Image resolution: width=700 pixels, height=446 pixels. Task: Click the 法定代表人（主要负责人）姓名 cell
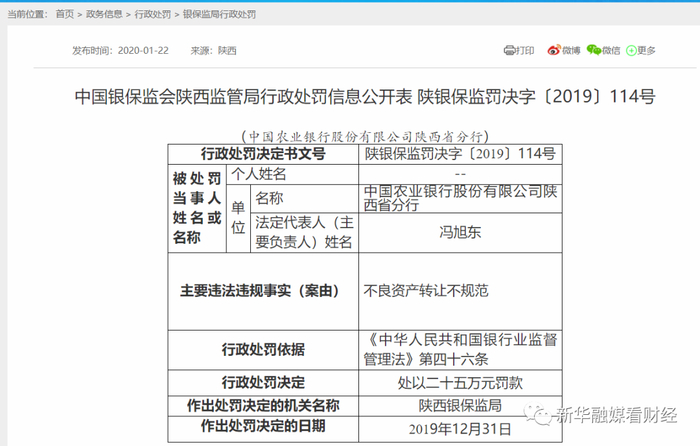[304, 233]
